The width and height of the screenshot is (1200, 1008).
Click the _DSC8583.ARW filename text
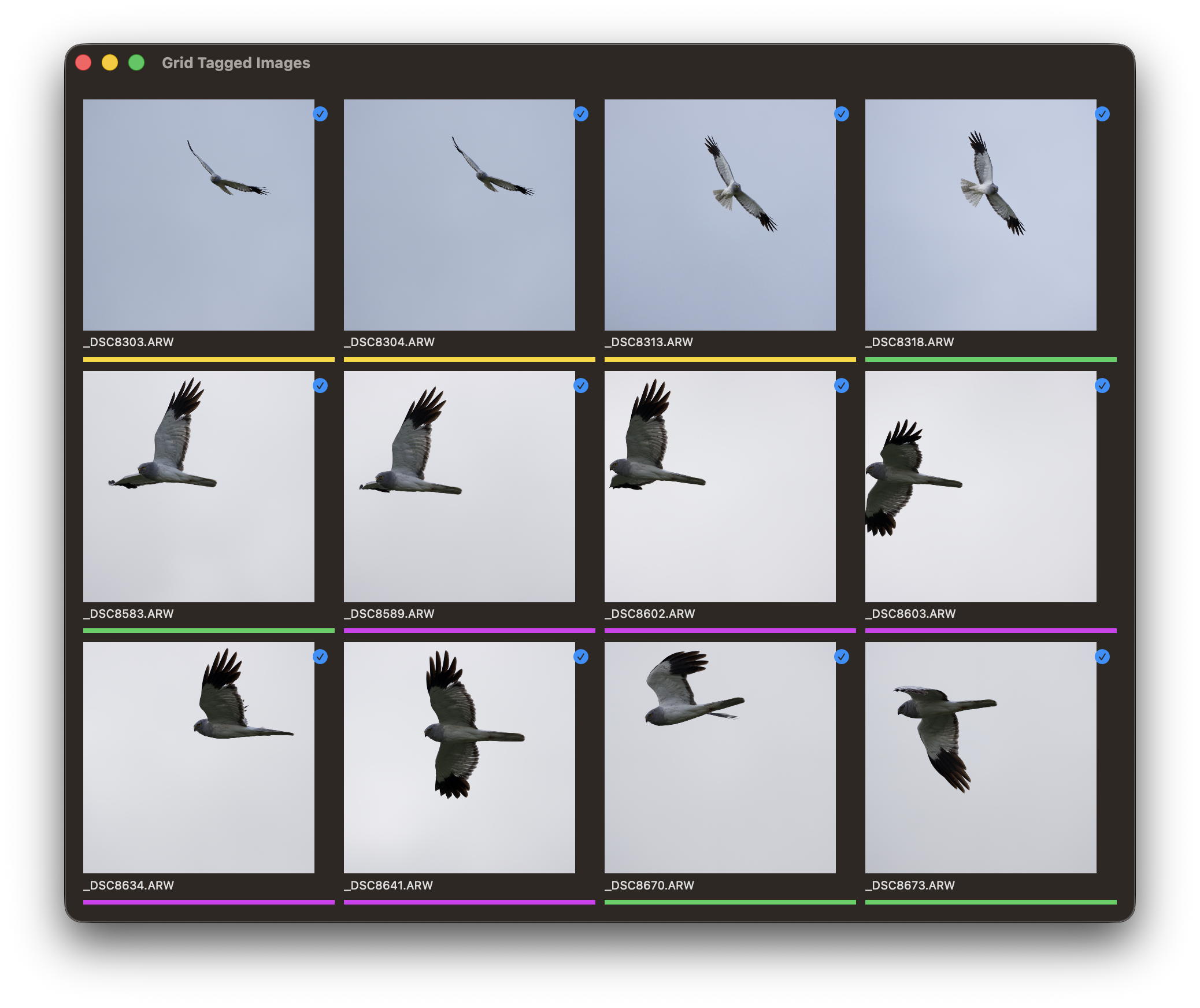pyautogui.click(x=128, y=614)
